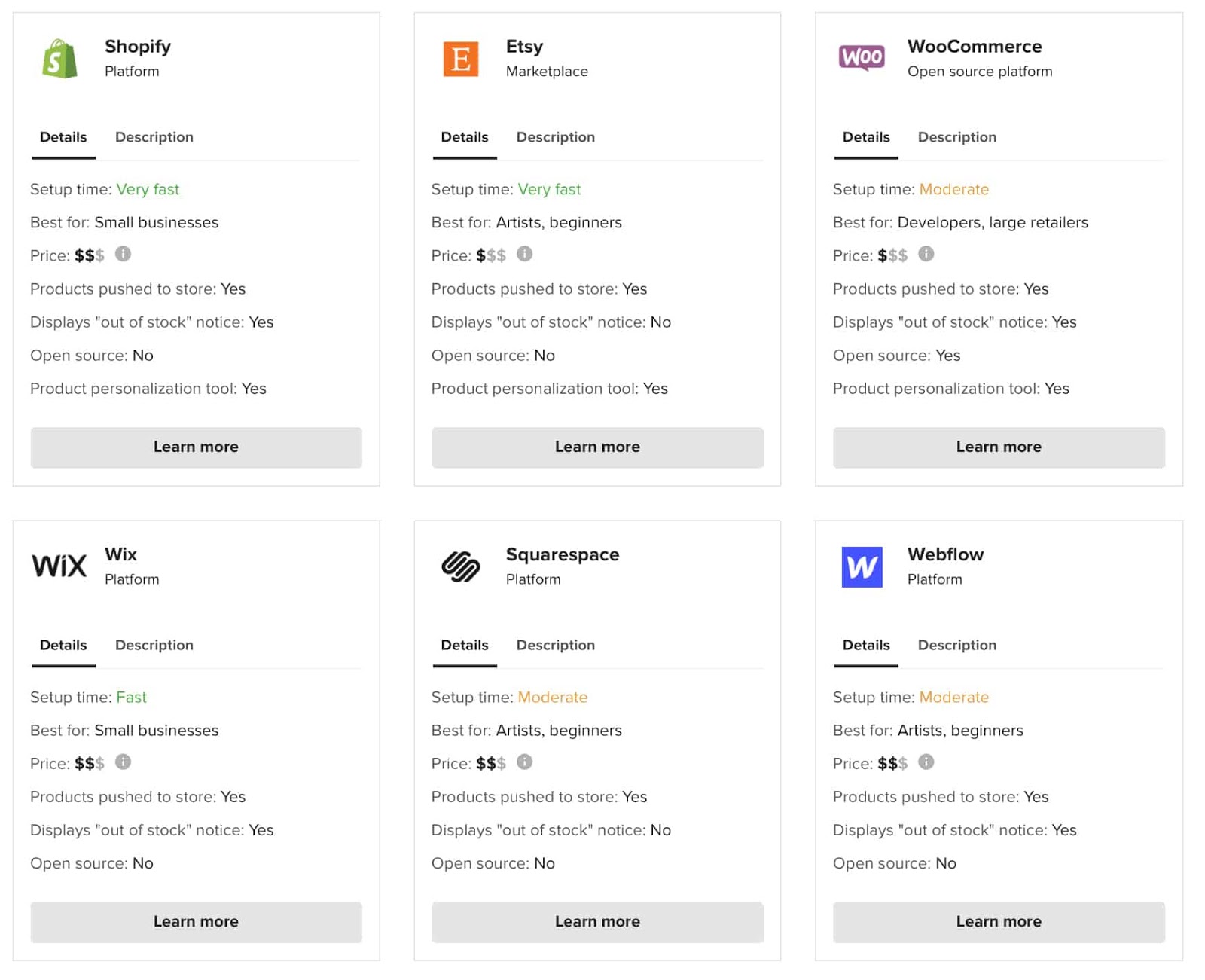The width and height of the screenshot is (1205, 980).
Task: Click the blue Webflow logo
Action: 862,566
